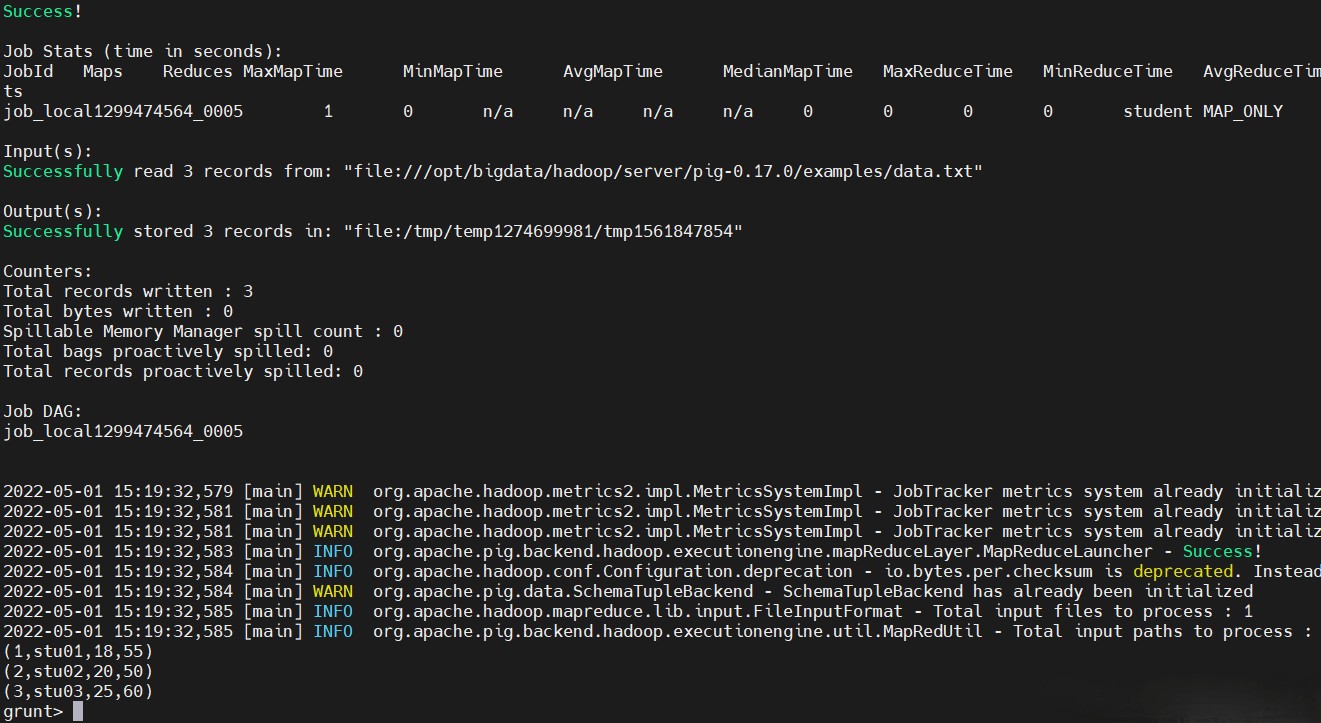
Task: Click the input data.txt file path
Action: tap(663, 171)
